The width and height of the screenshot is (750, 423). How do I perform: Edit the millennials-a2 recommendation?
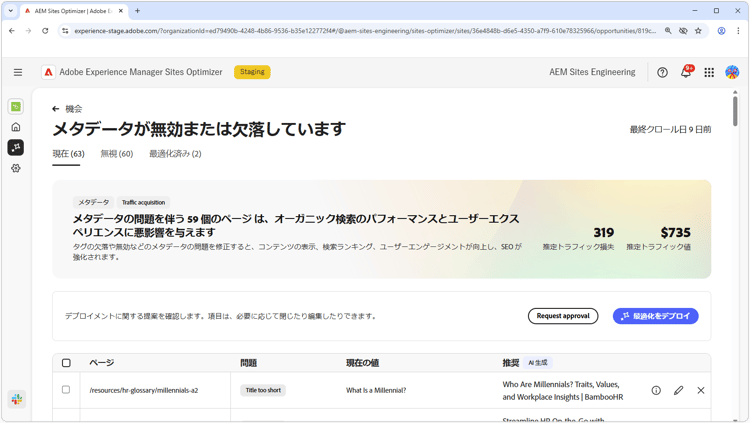(678, 390)
